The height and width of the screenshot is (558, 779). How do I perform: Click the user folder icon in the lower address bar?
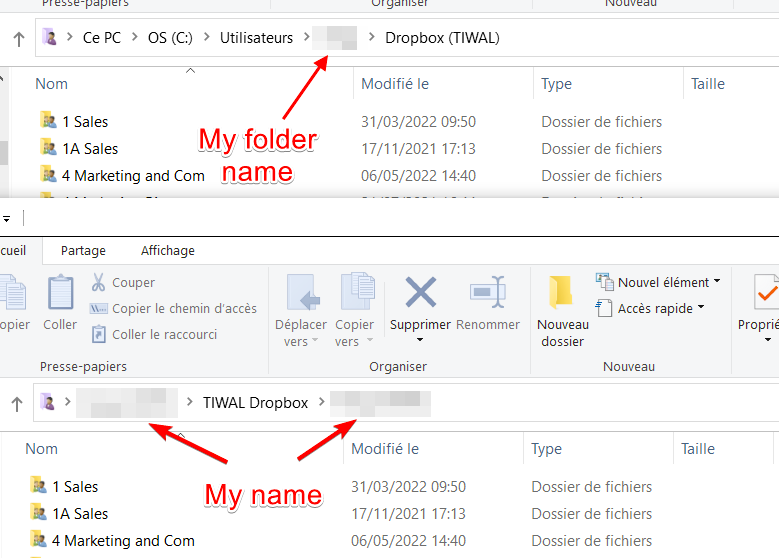pyautogui.click(x=47, y=401)
